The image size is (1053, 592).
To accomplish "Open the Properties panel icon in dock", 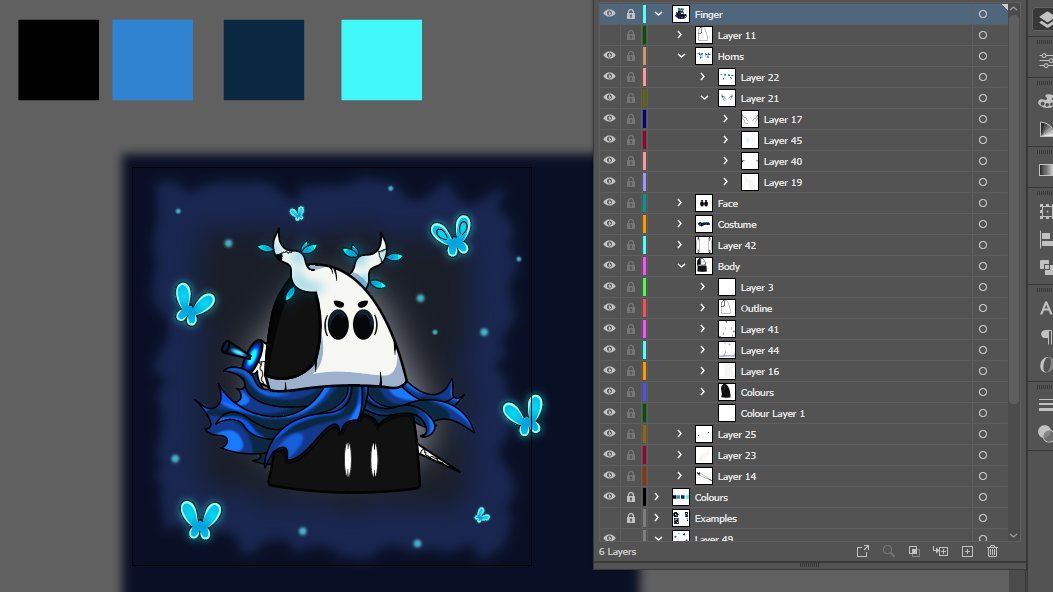I will [x=1045, y=60].
